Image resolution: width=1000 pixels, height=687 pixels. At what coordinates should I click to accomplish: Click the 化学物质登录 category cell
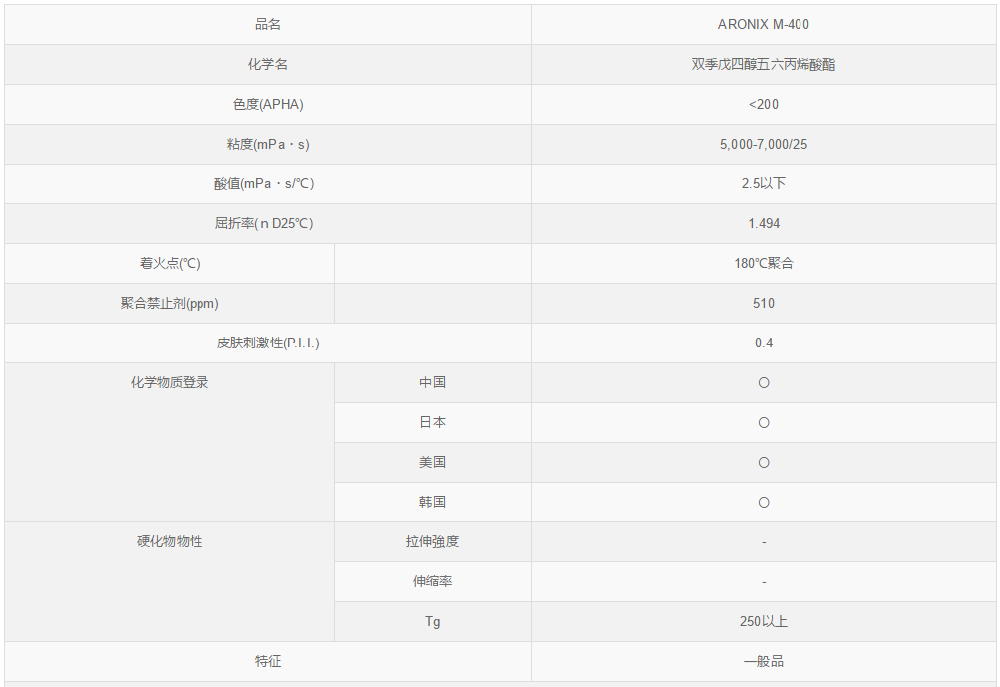pos(170,383)
